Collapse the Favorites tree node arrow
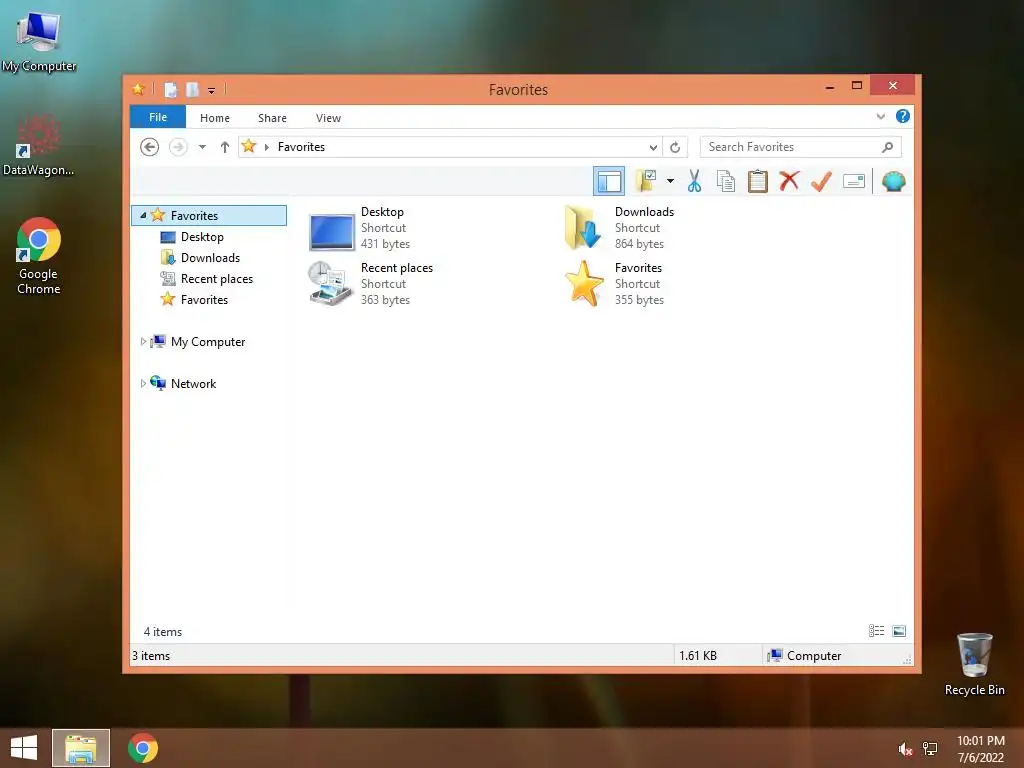The width and height of the screenshot is (1024, 768). pyautogui.click(x=143, y=215)
